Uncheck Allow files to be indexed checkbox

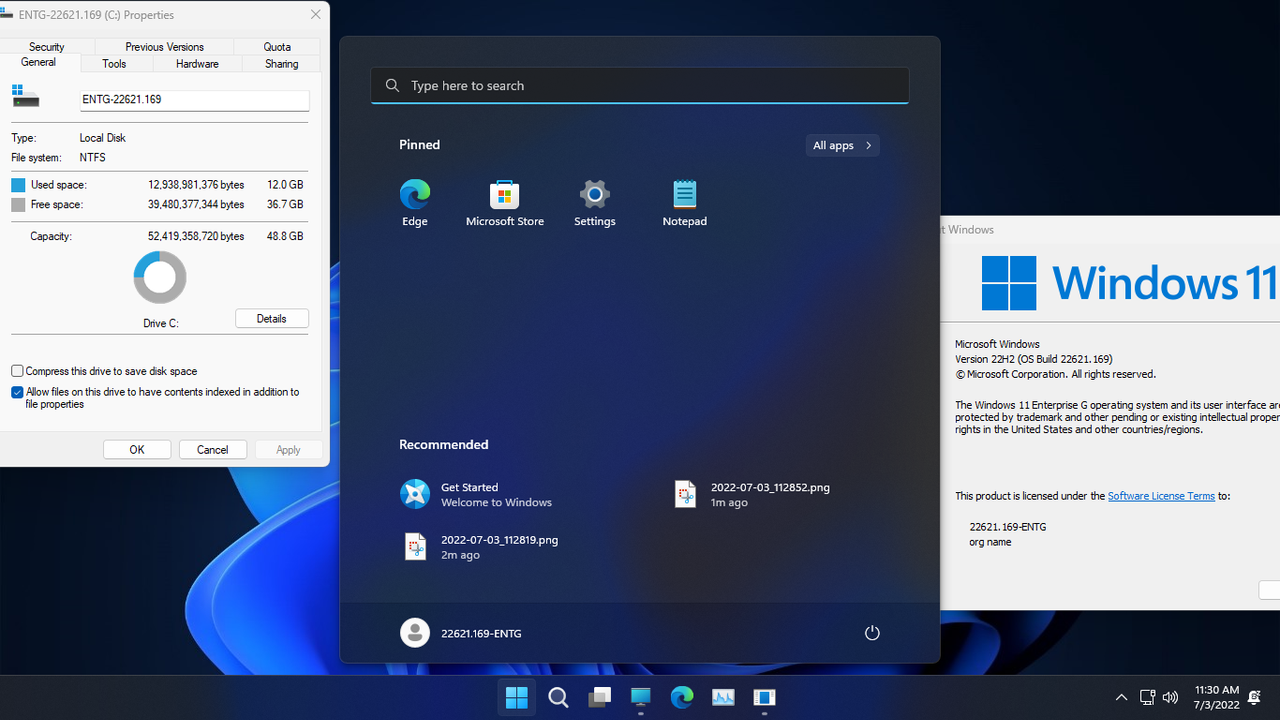17,392
